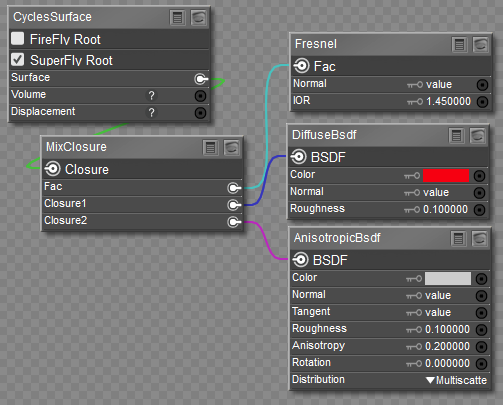Select the MixClosure node title bar
Screen dimensions: 503x405
[142, 148]
